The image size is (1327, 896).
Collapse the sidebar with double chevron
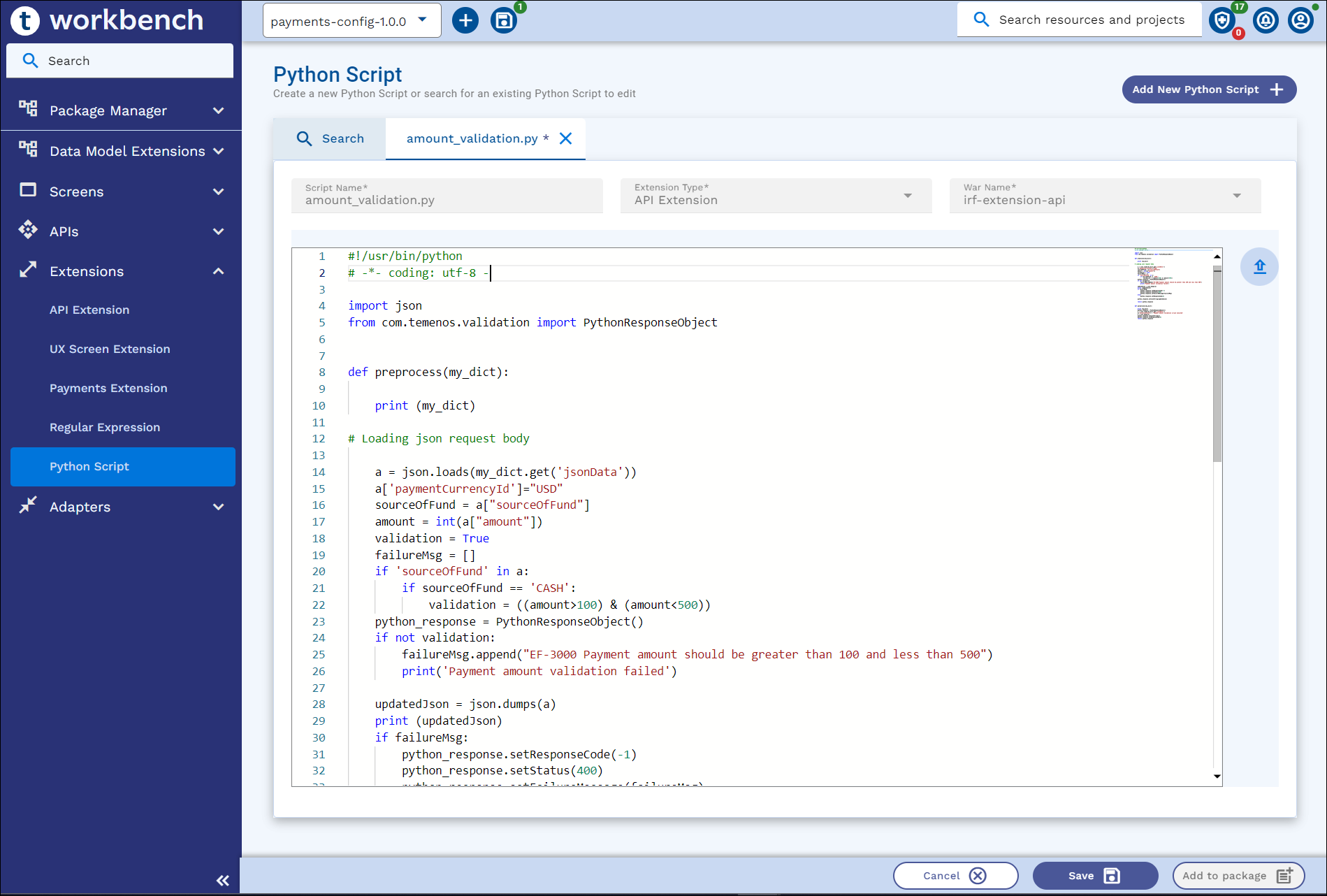pos(223,880)
